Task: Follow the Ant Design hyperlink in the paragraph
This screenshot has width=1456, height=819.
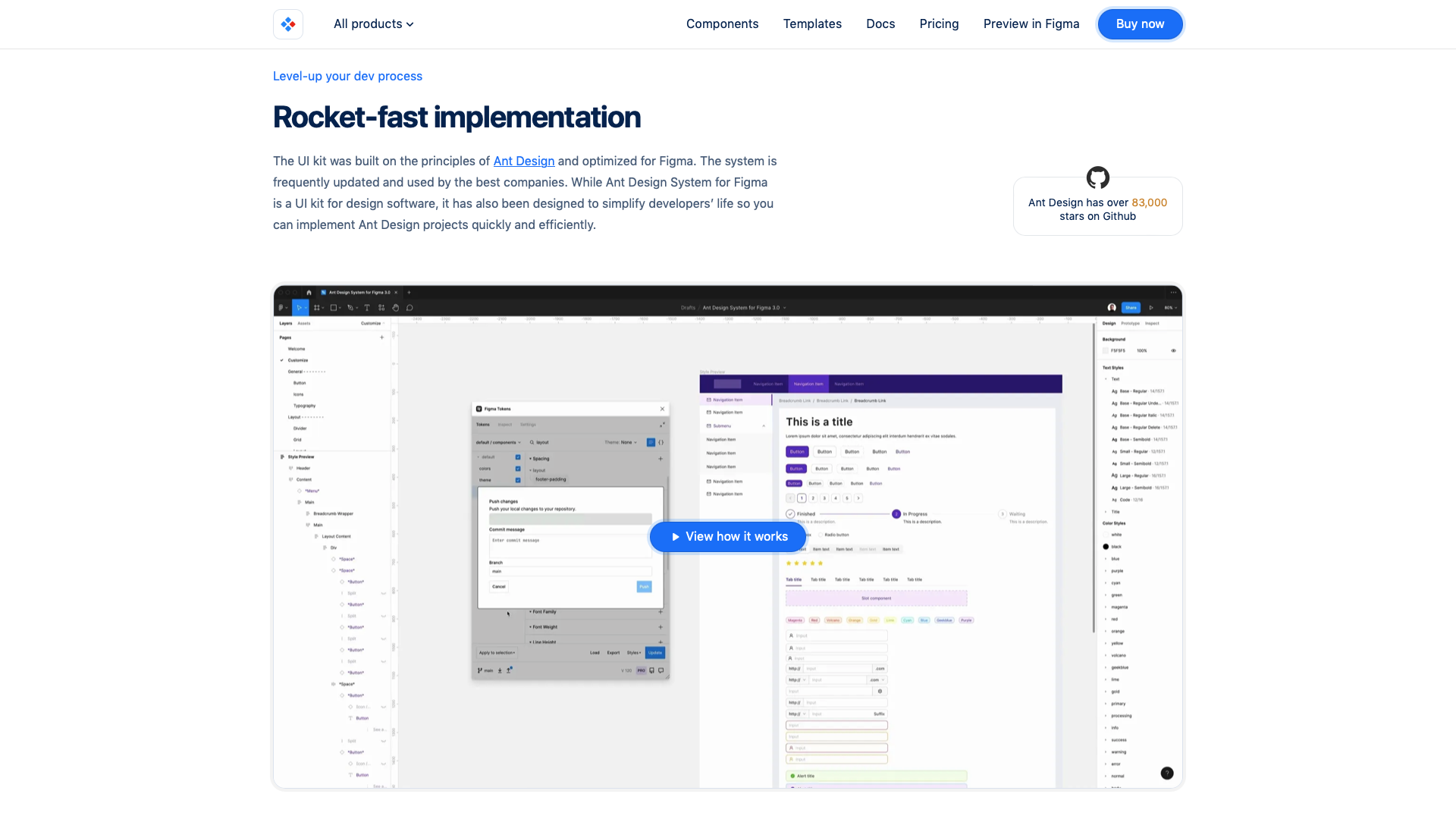Action: point(524,161)
